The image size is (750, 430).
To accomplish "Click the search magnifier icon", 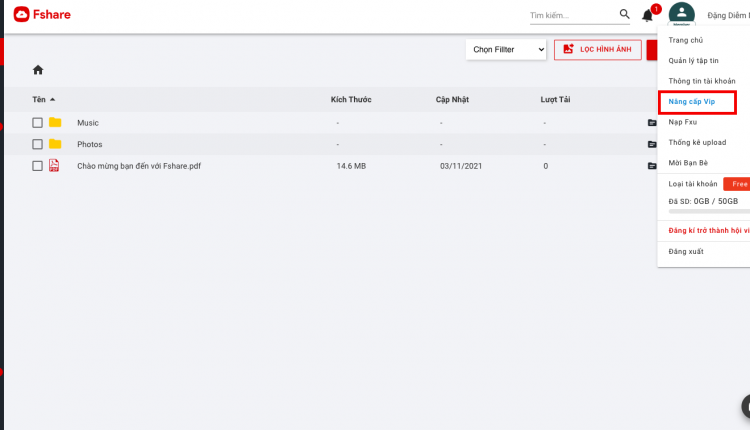I will [x=624, y=14].
